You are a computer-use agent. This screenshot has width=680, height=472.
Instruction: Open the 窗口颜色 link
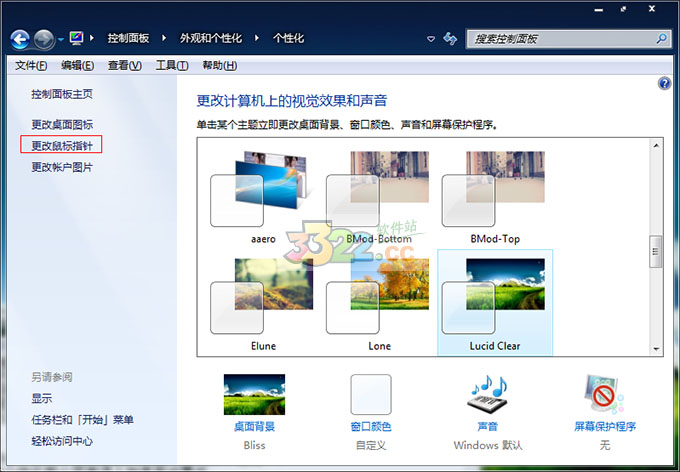pyautogui.click(x=371, y=427)
